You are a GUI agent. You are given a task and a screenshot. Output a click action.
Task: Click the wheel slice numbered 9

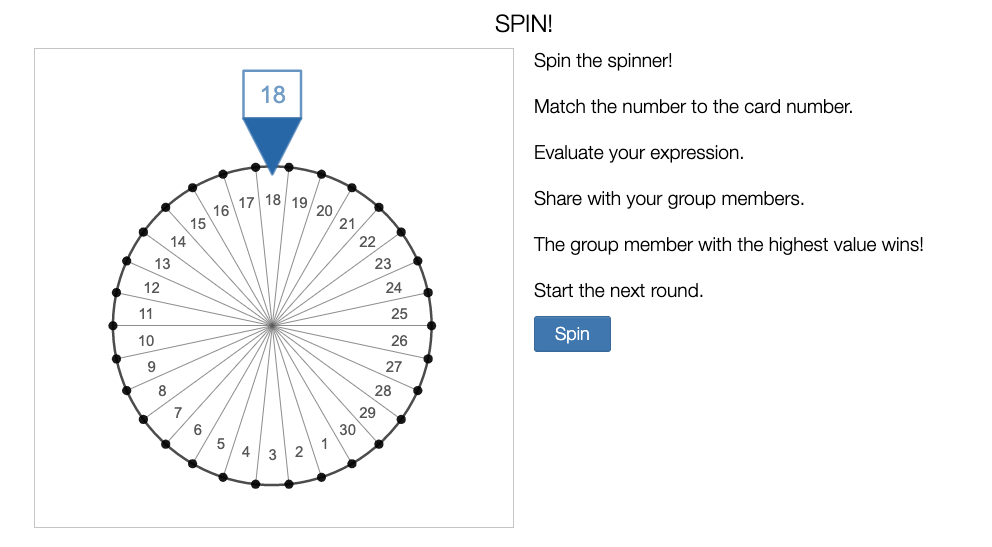[x=151, y=366]
